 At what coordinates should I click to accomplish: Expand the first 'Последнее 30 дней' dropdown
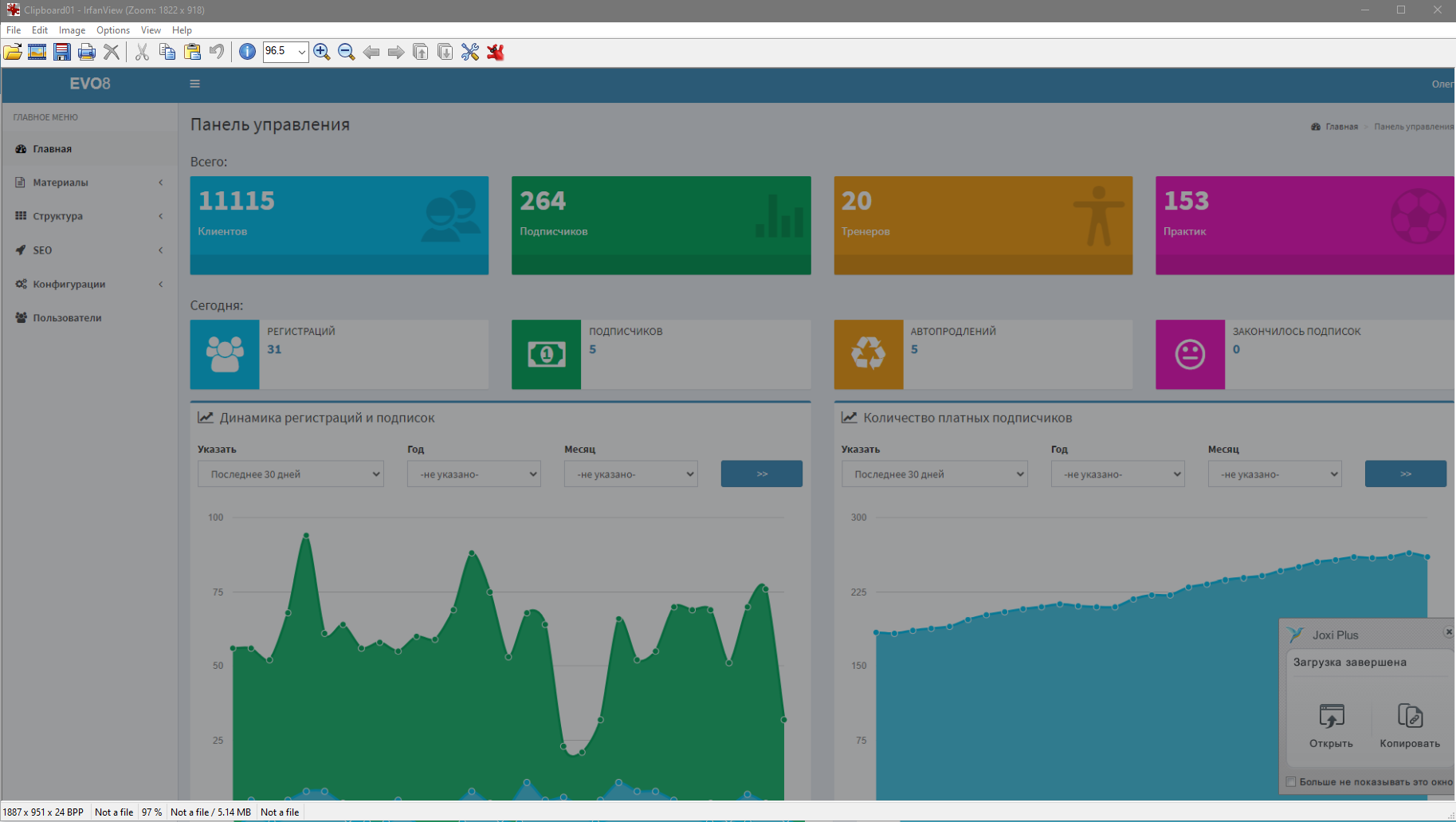tap(291, 474)
